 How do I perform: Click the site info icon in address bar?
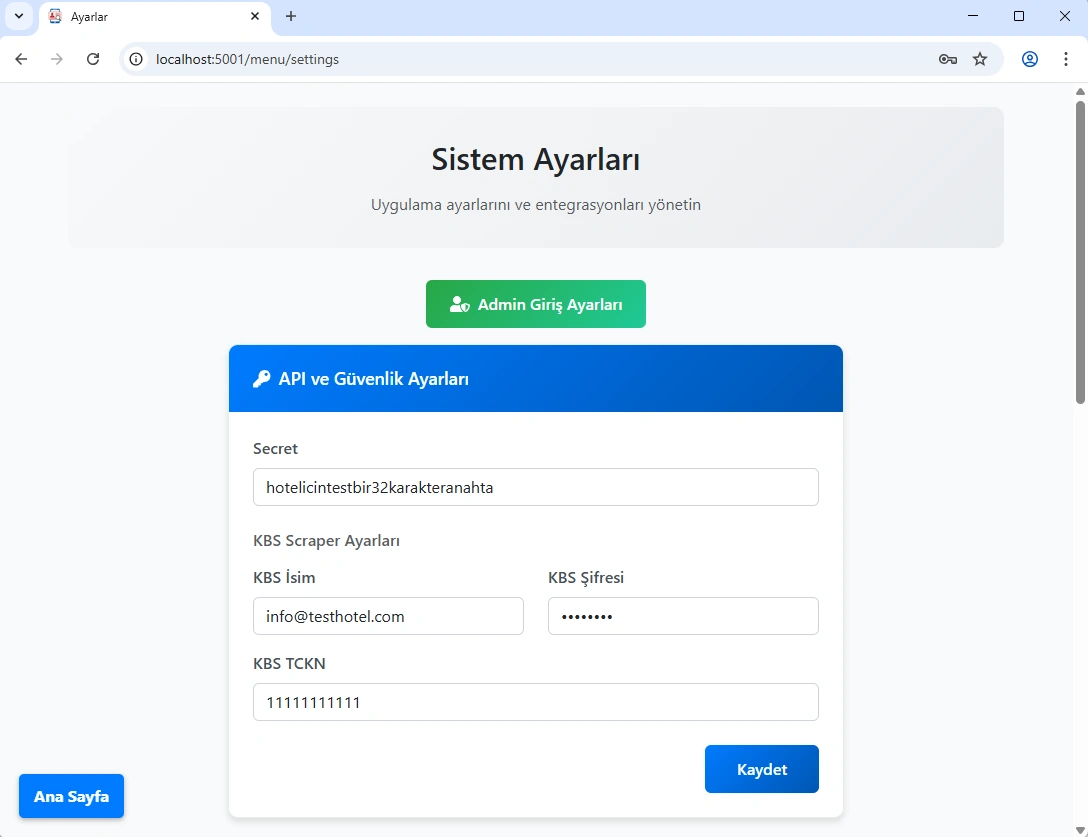pyautogui.click(x=137, y=59)
